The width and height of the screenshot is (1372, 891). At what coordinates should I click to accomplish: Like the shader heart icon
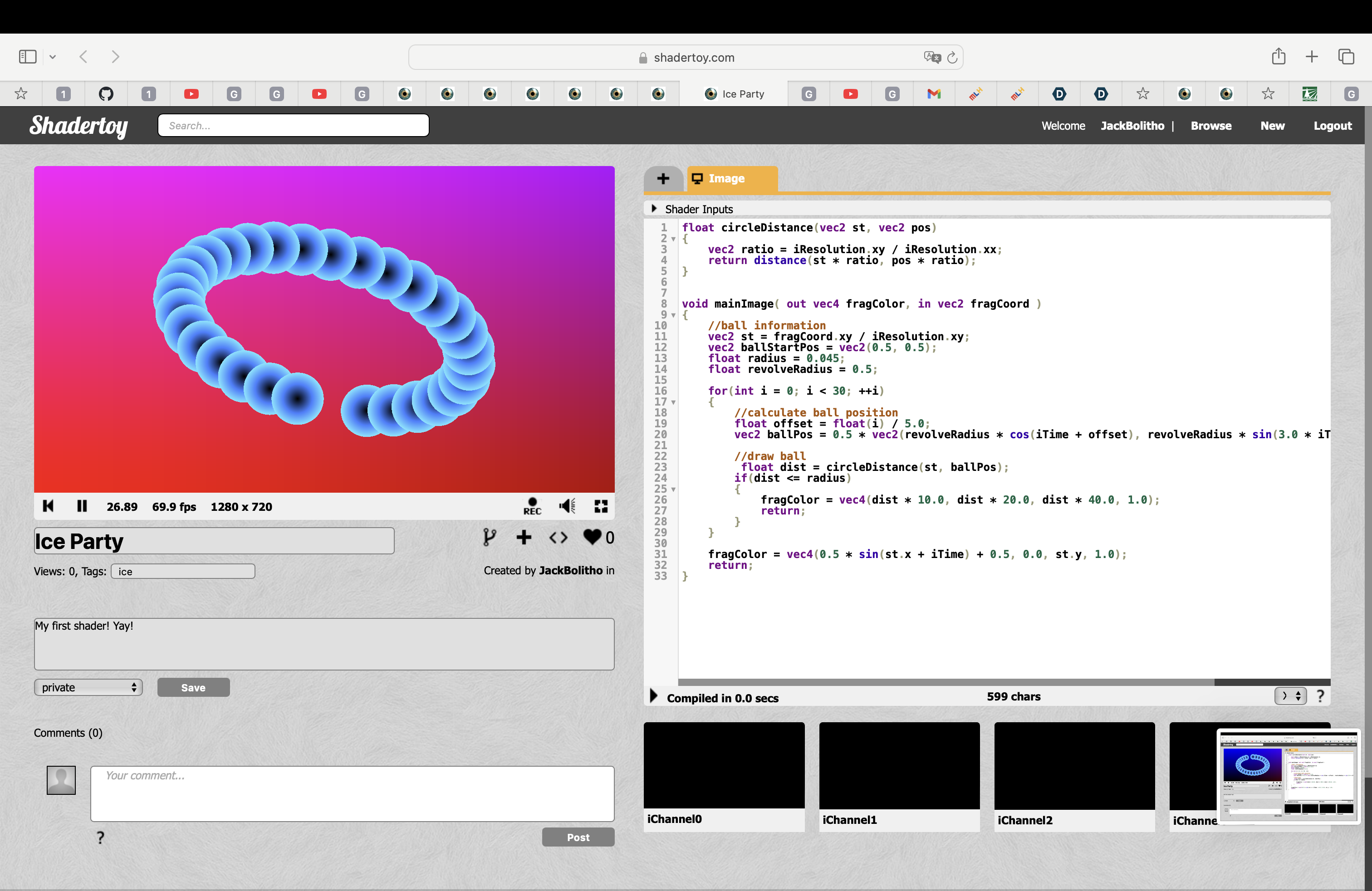(592, 537)
